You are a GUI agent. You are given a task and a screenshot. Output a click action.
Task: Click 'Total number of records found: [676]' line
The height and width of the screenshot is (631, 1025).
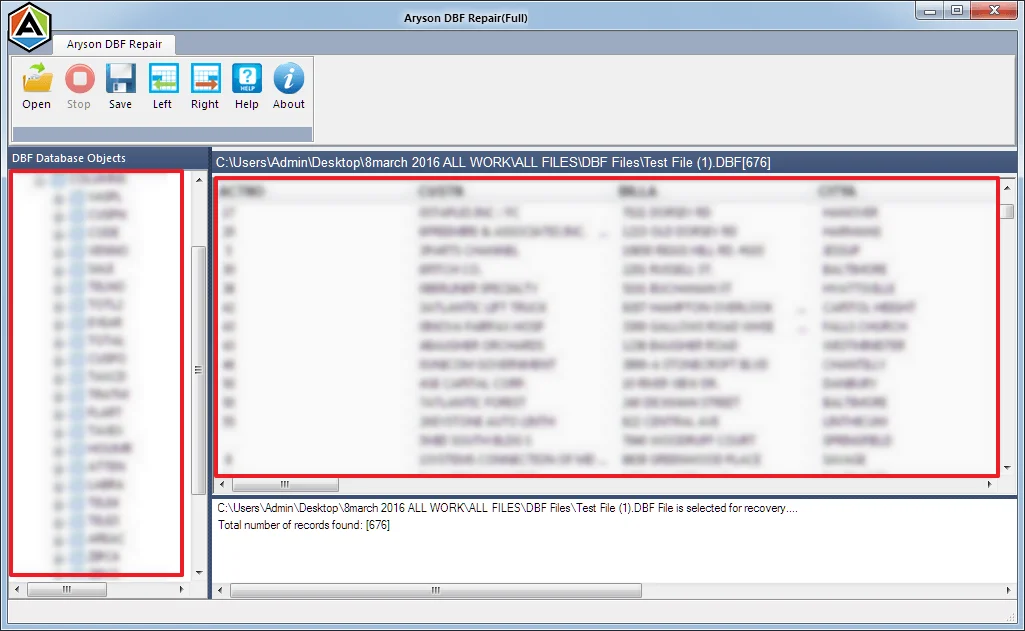304,525
